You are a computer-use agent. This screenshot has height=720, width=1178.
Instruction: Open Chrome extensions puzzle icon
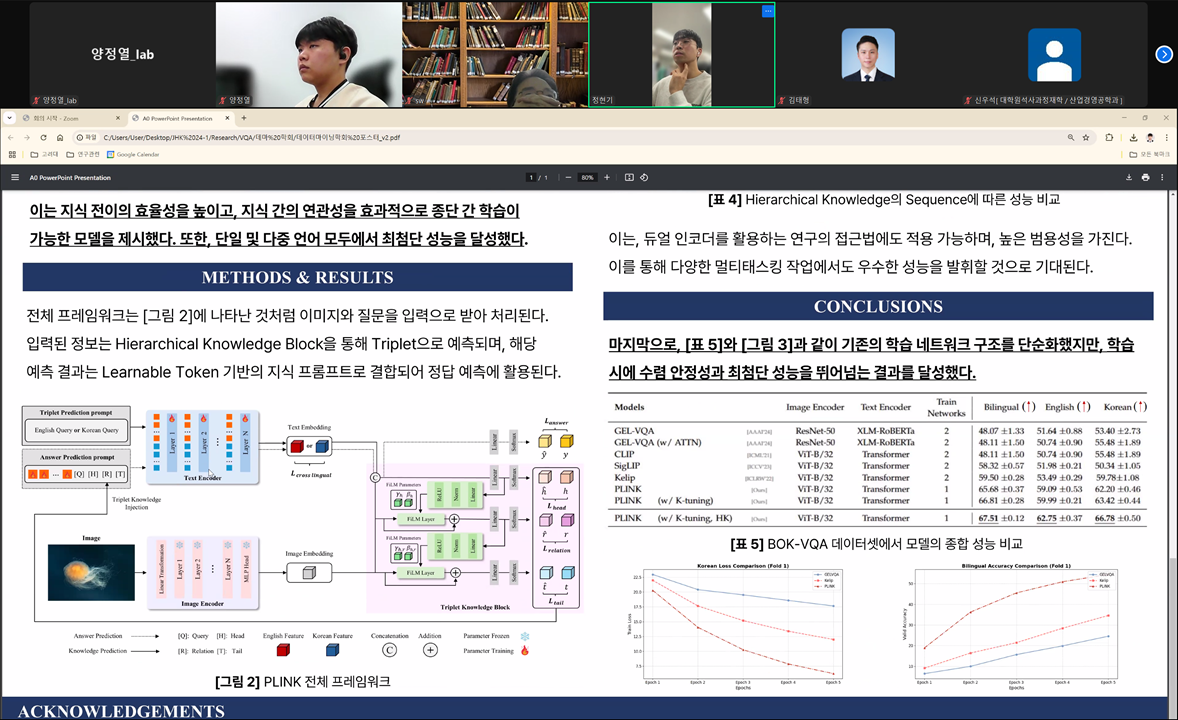coord(1109,138)
